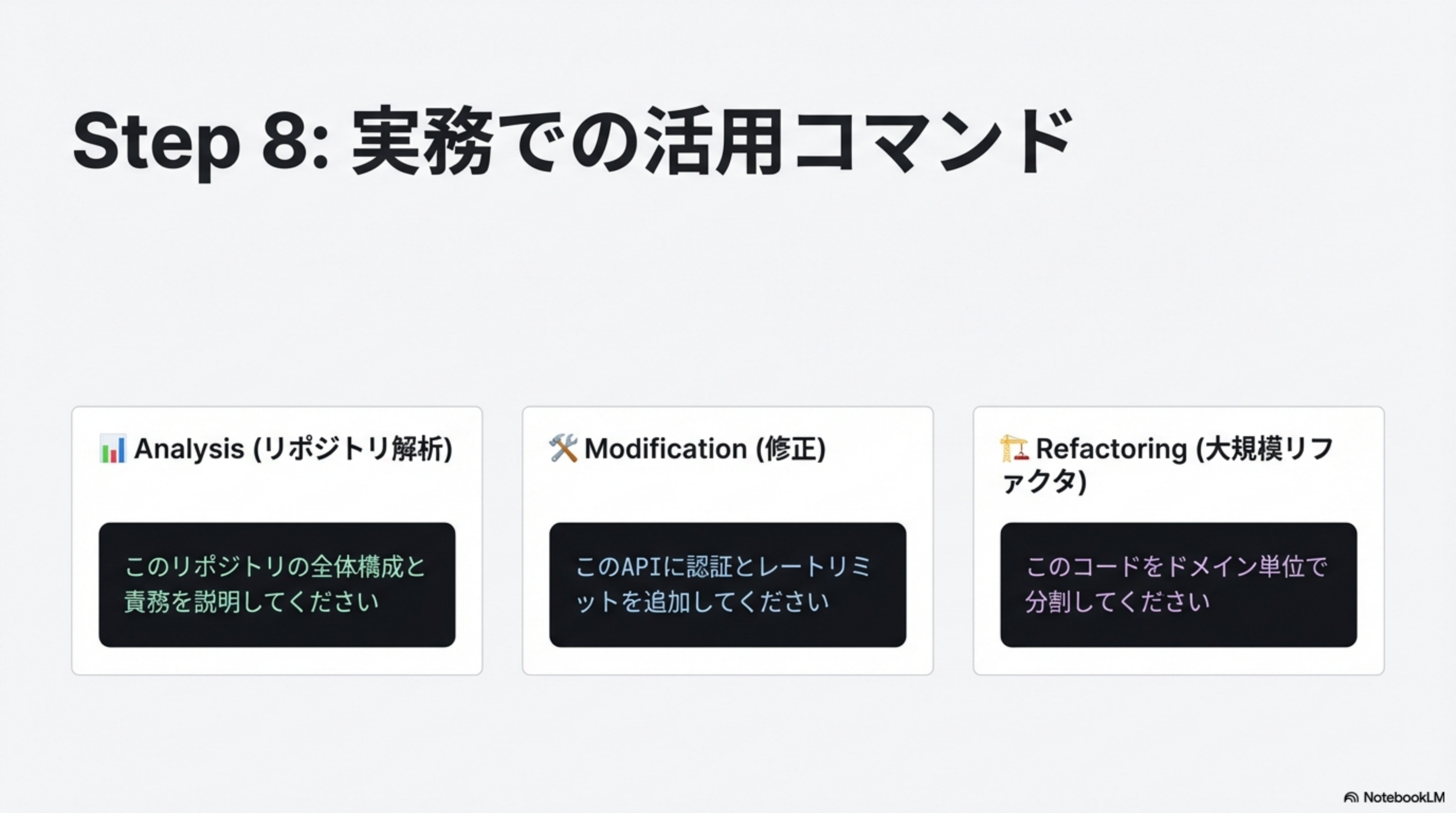Click the word "Refactoring" in the third card heading
This screenshot has width=1456, height=813.
(1111, 449)
